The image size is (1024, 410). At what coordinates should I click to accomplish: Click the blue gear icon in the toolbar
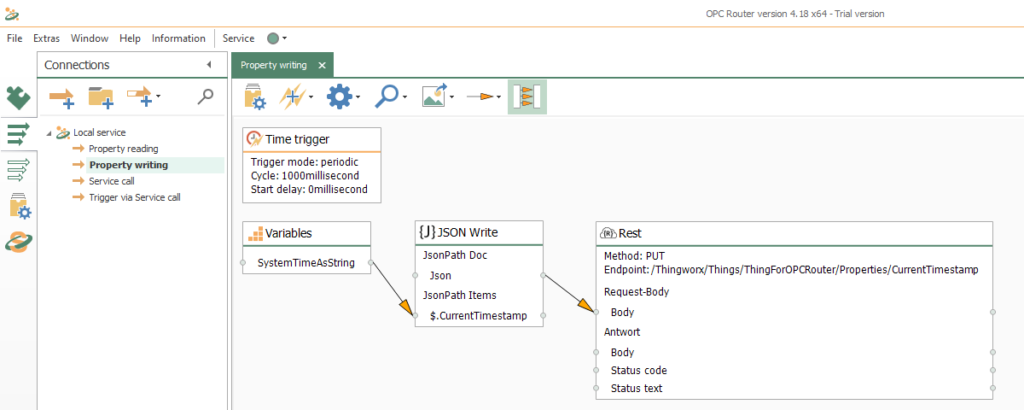[x=340, y=97]
